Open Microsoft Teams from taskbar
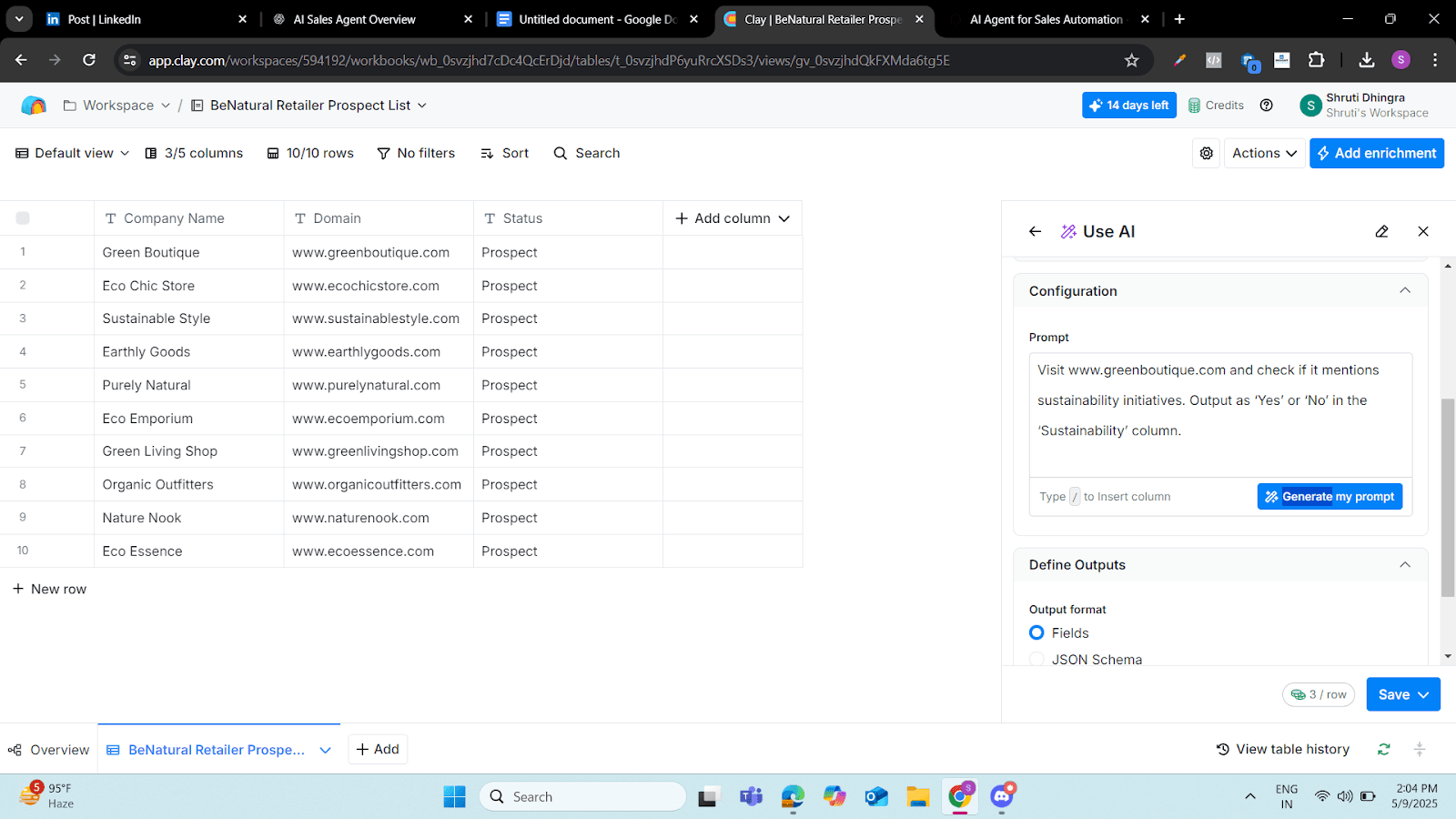This screenshot has width=1456, height=819. coord(751,797)
